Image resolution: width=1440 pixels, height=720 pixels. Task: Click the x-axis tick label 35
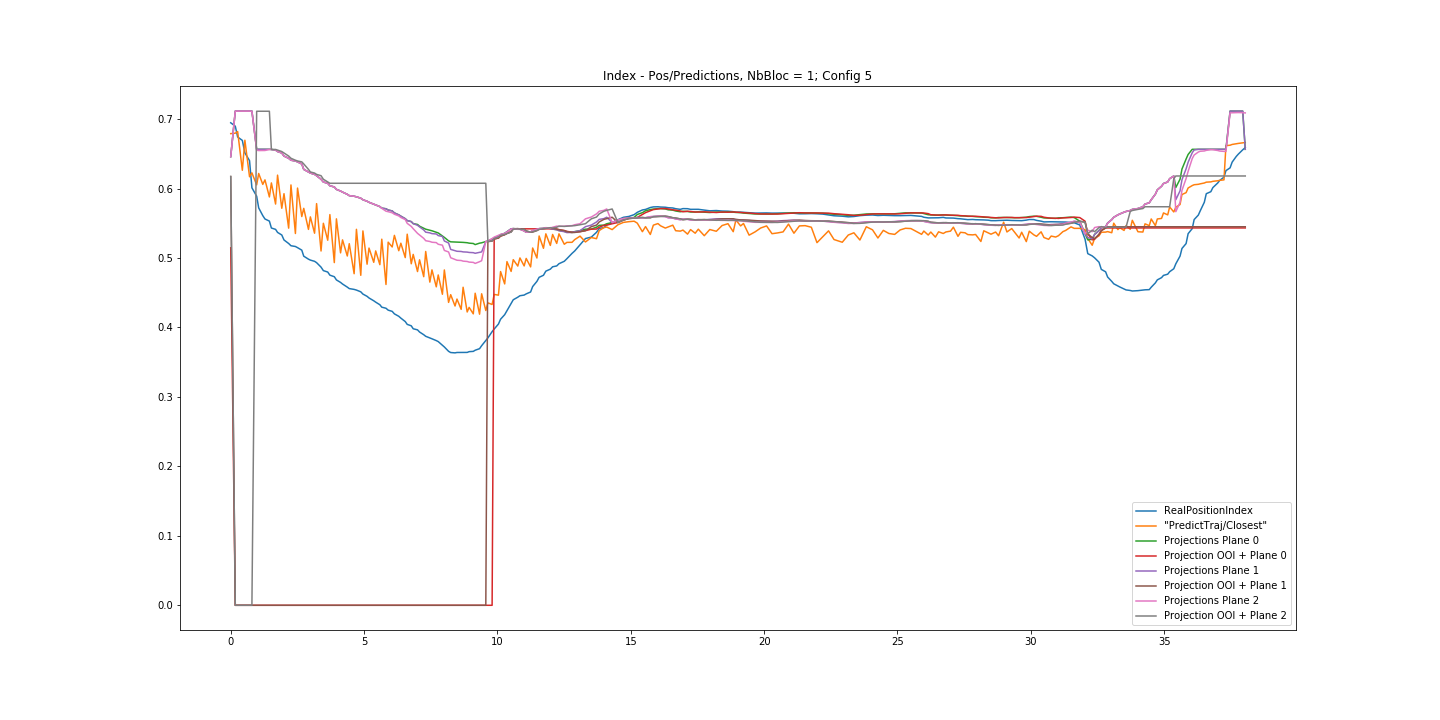[x=1164, y=641]
